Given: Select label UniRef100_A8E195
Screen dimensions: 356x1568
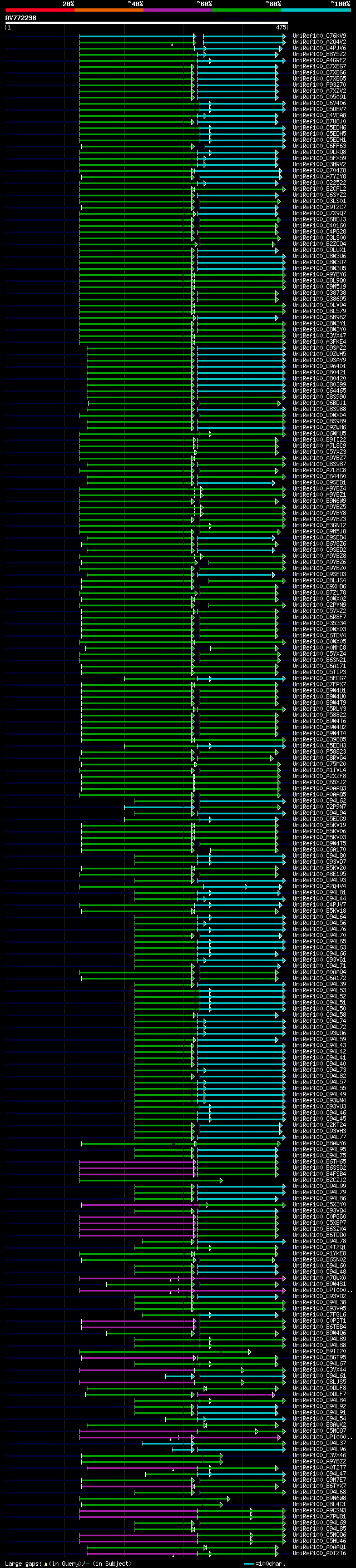Looking at the screenshot, I should (x=319, y=874).
